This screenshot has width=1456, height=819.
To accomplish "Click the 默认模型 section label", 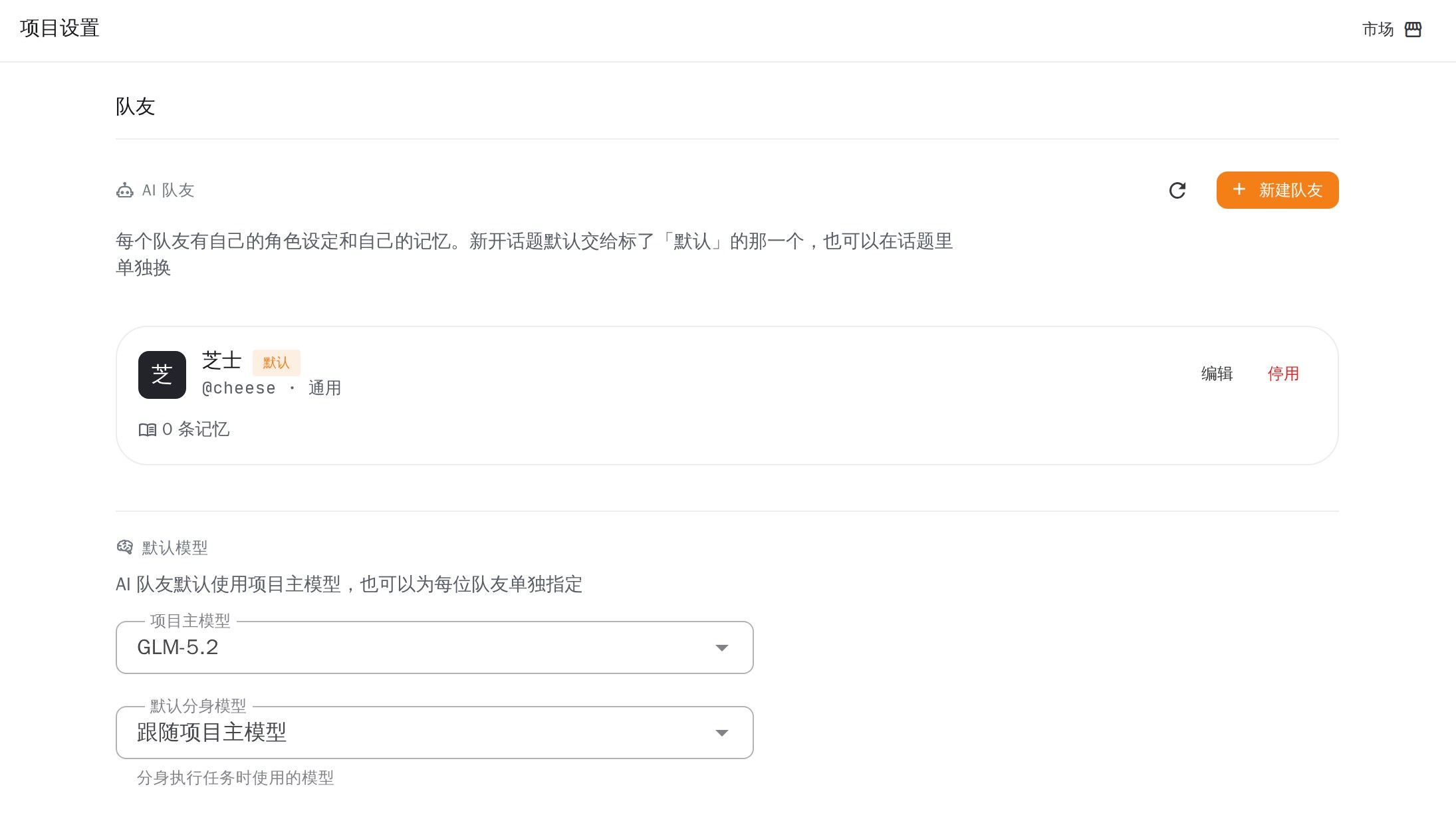I will tap(175, 548).
